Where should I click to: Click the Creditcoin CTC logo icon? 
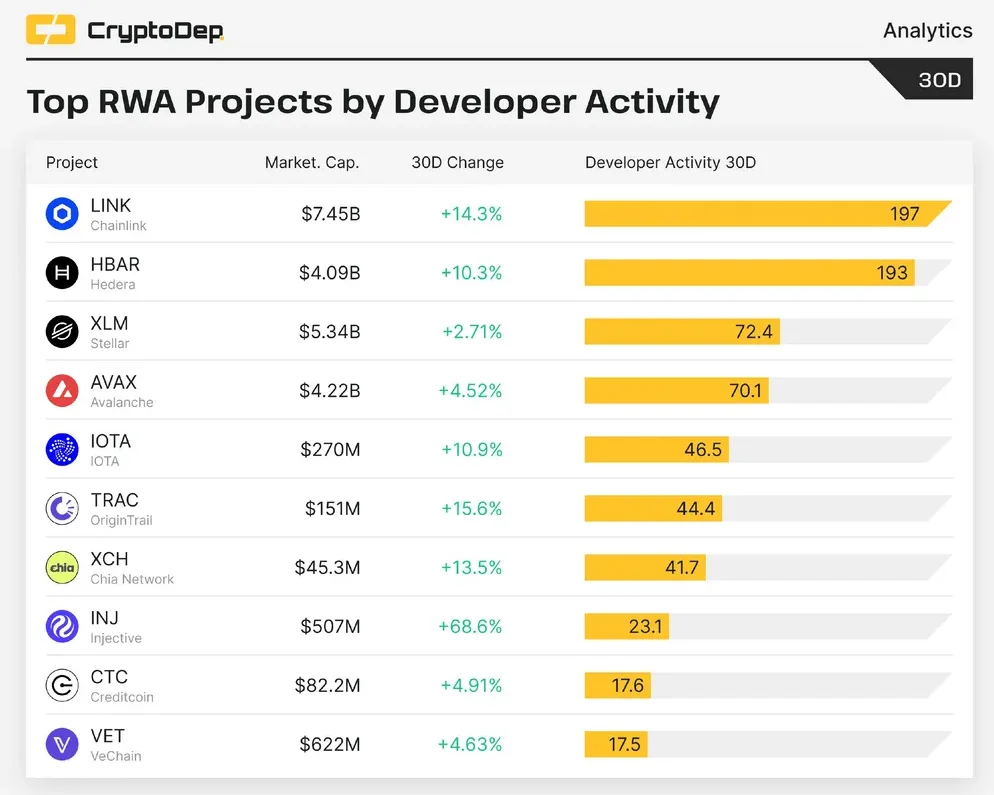[62, 685]
